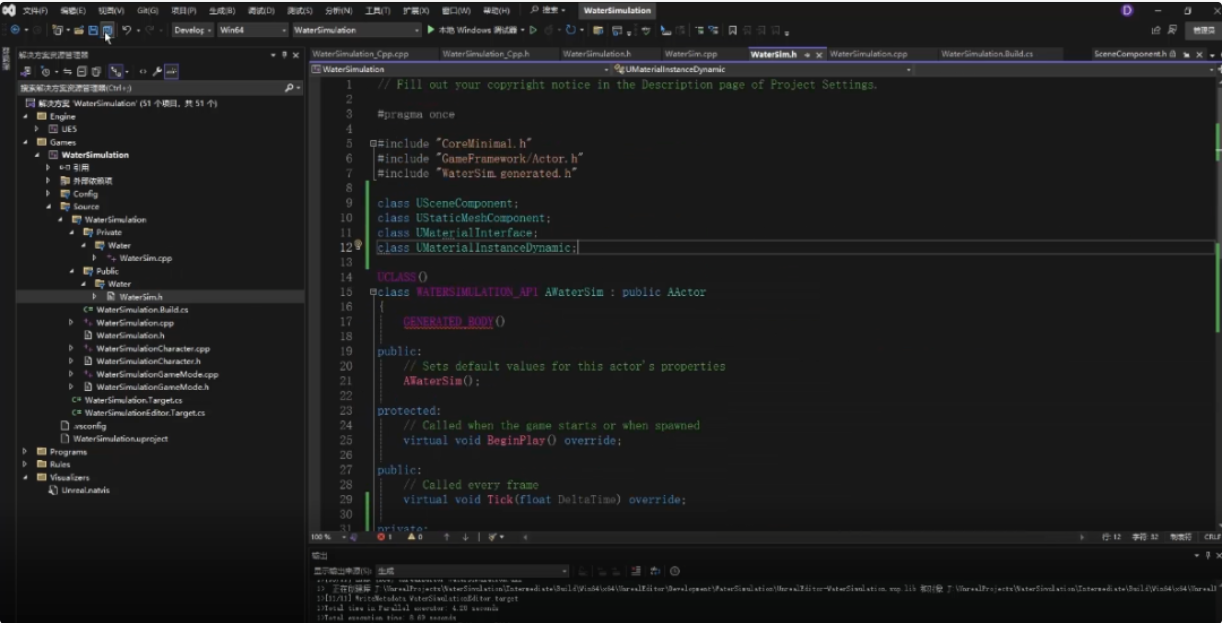This screenshot has height=623, width=1222.
Task: Click Solution Explorer pending changes clock icon
Action: pyautogui.click(x=45, y=72)
